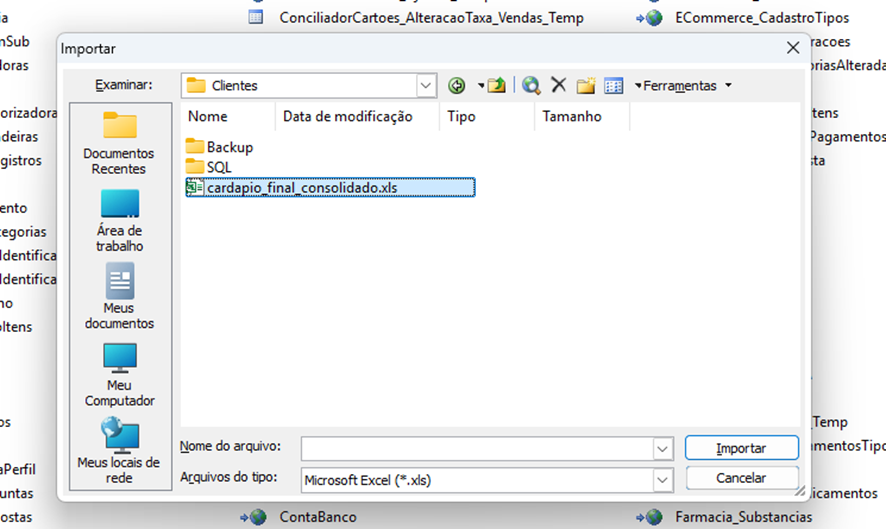Viewport: 886px width, 529px height.
Task: Open Documentos Recentes in the sidebar
Action: point(119,143)
